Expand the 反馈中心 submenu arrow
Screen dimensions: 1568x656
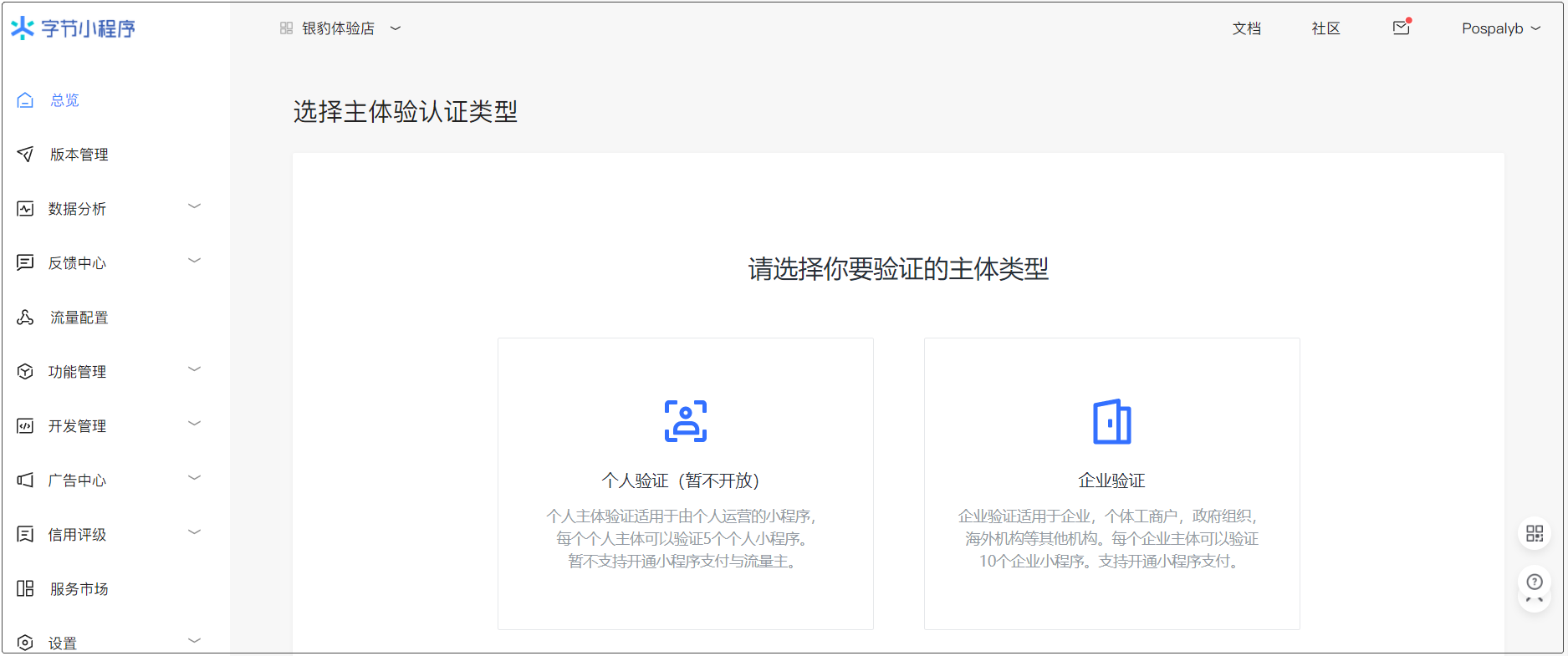click(x=194, y=262)
